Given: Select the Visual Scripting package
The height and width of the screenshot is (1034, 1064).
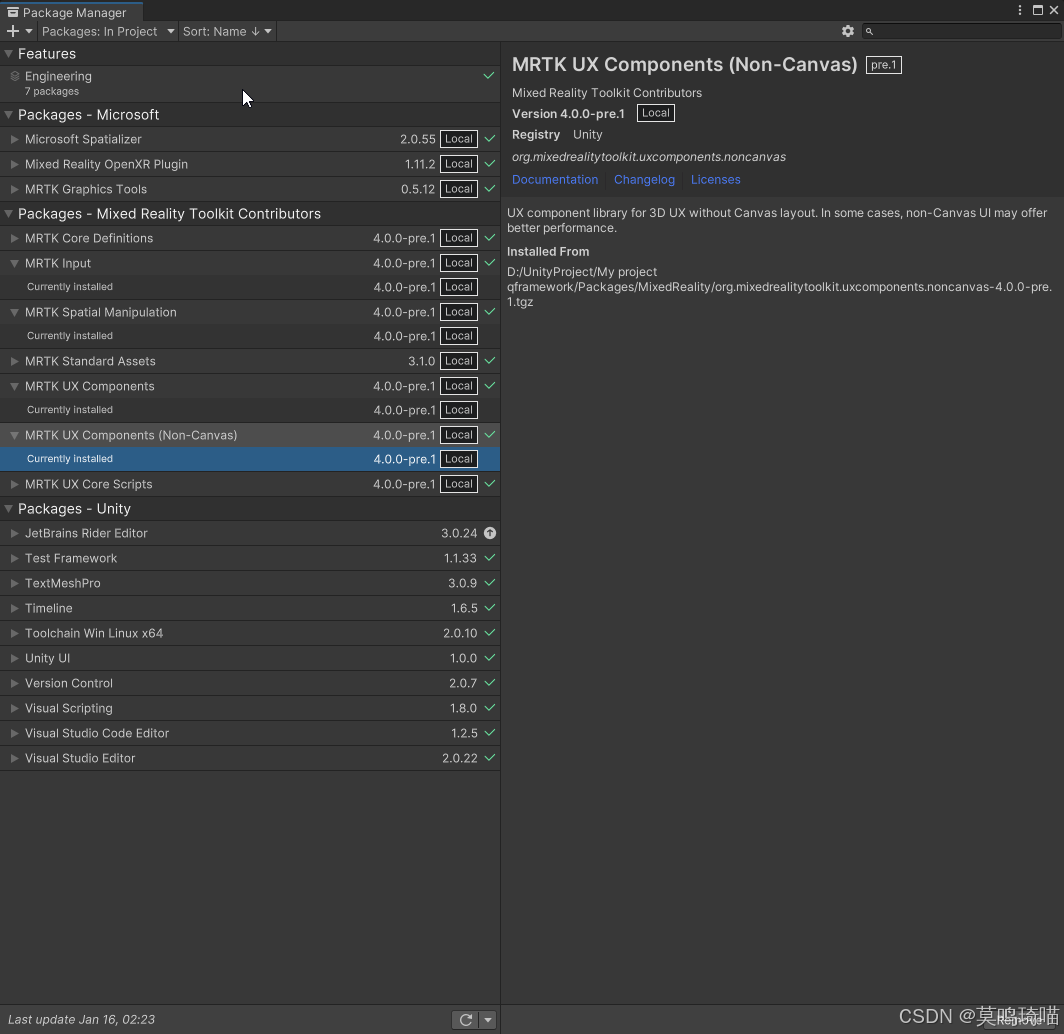Looking at the screenshot, I should pos(250,708).
